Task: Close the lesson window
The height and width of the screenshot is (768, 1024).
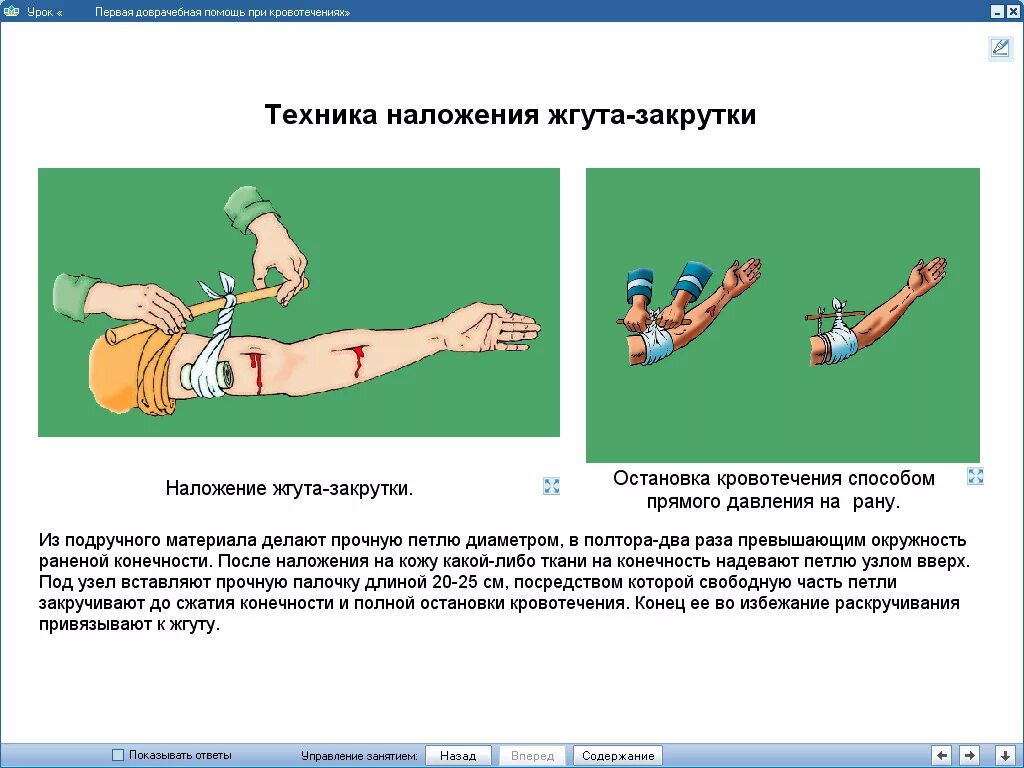Action: tap(1012, 11)
